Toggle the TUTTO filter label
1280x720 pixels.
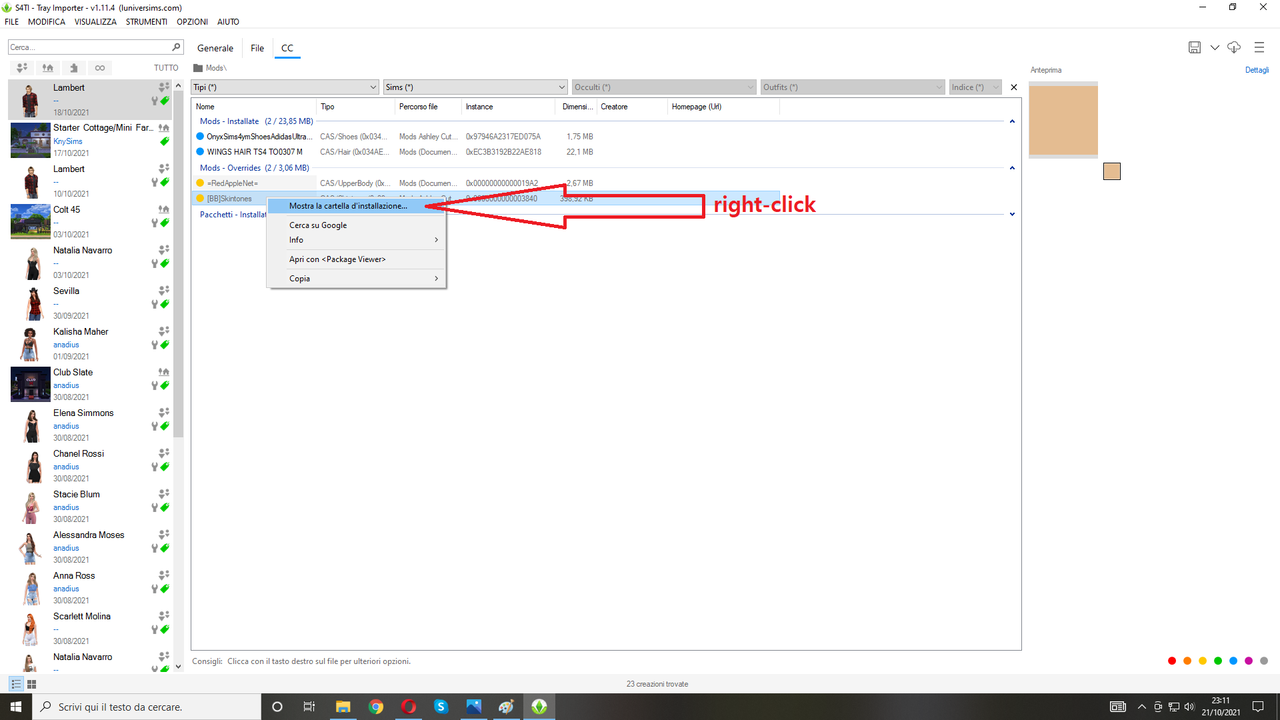(165, 67)
